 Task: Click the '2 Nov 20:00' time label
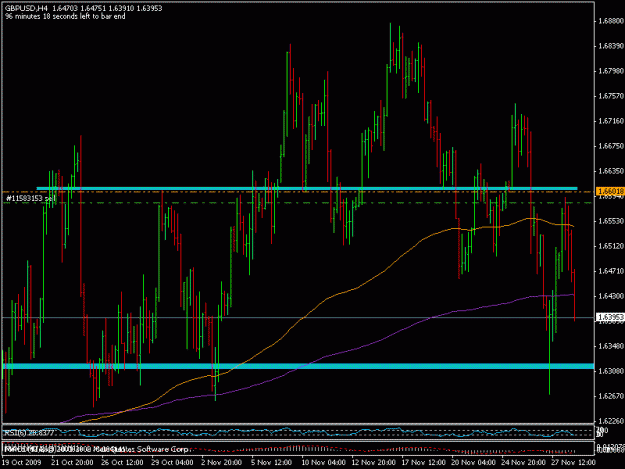click(x=222, y=463)
